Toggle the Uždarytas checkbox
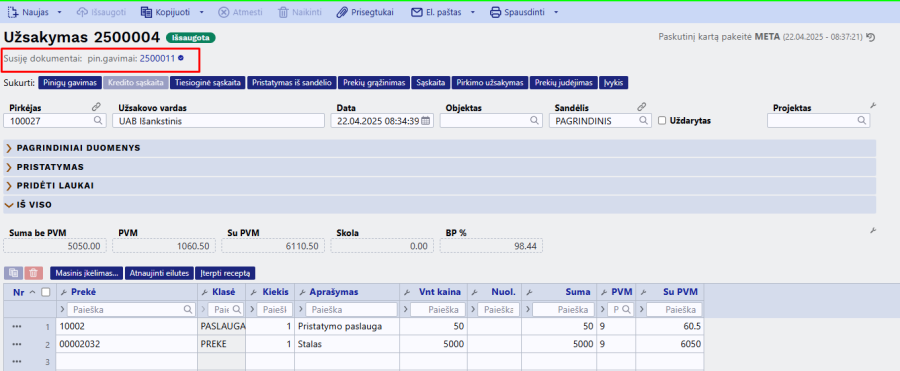This screenshot has height=371, width=900. click(662, 121)
